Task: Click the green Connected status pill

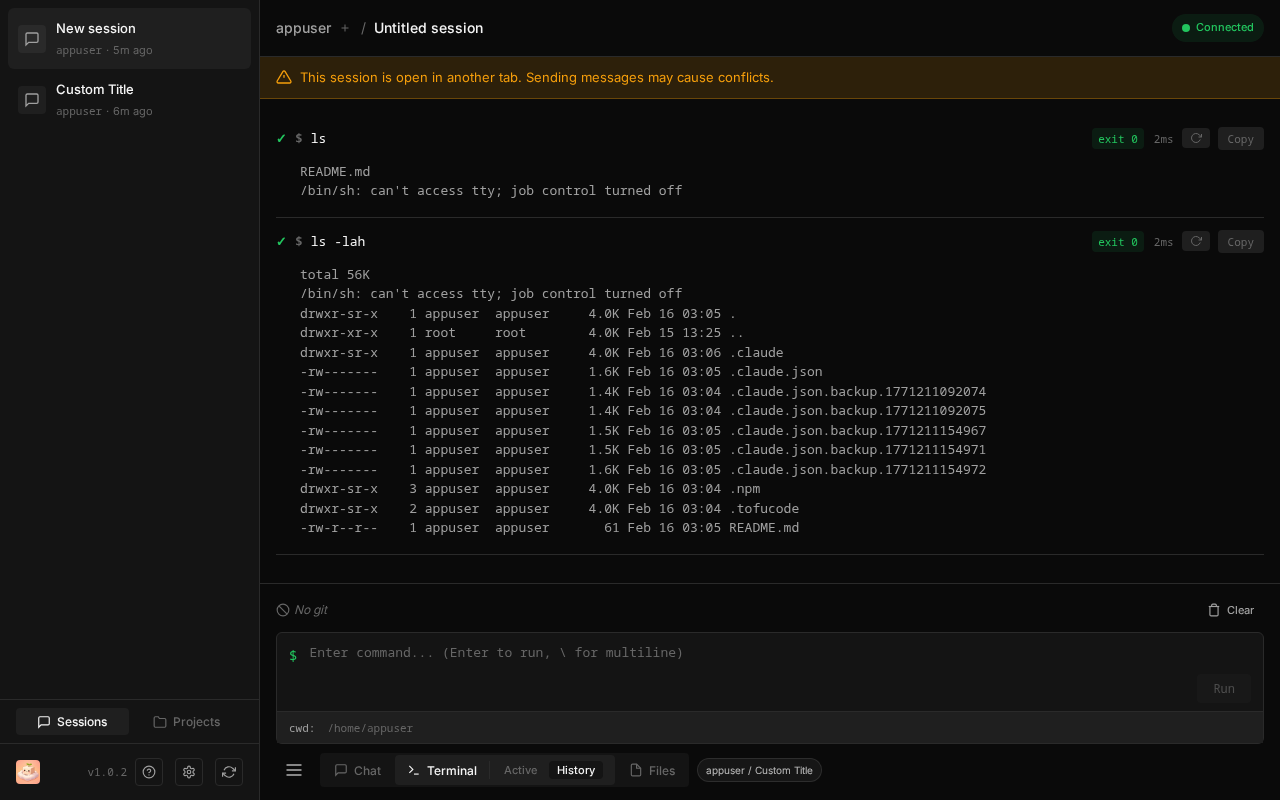Action: coord(1218,28)
